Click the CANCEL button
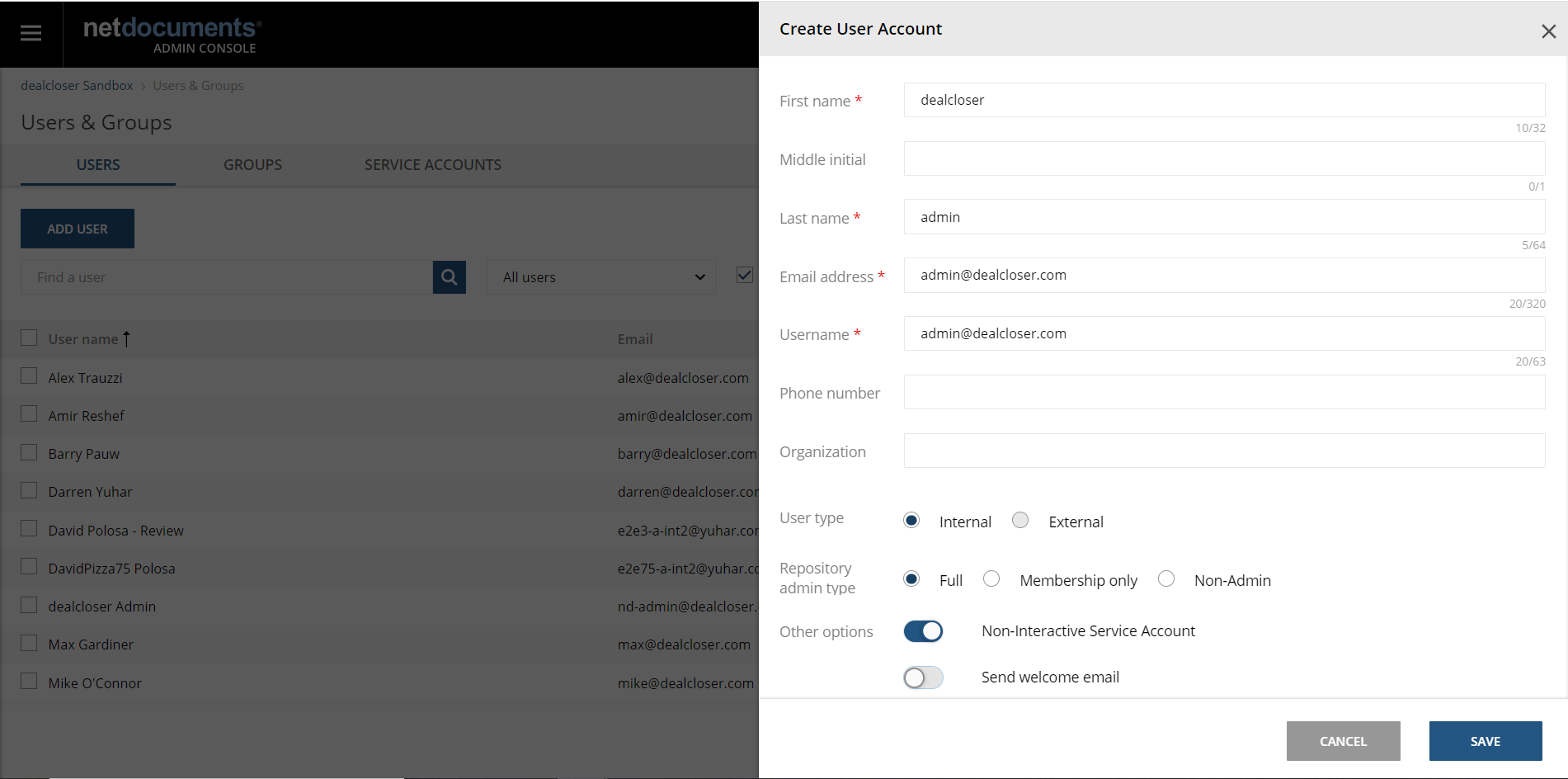Screen dimensions: 1568x779 coord(1343,741)
